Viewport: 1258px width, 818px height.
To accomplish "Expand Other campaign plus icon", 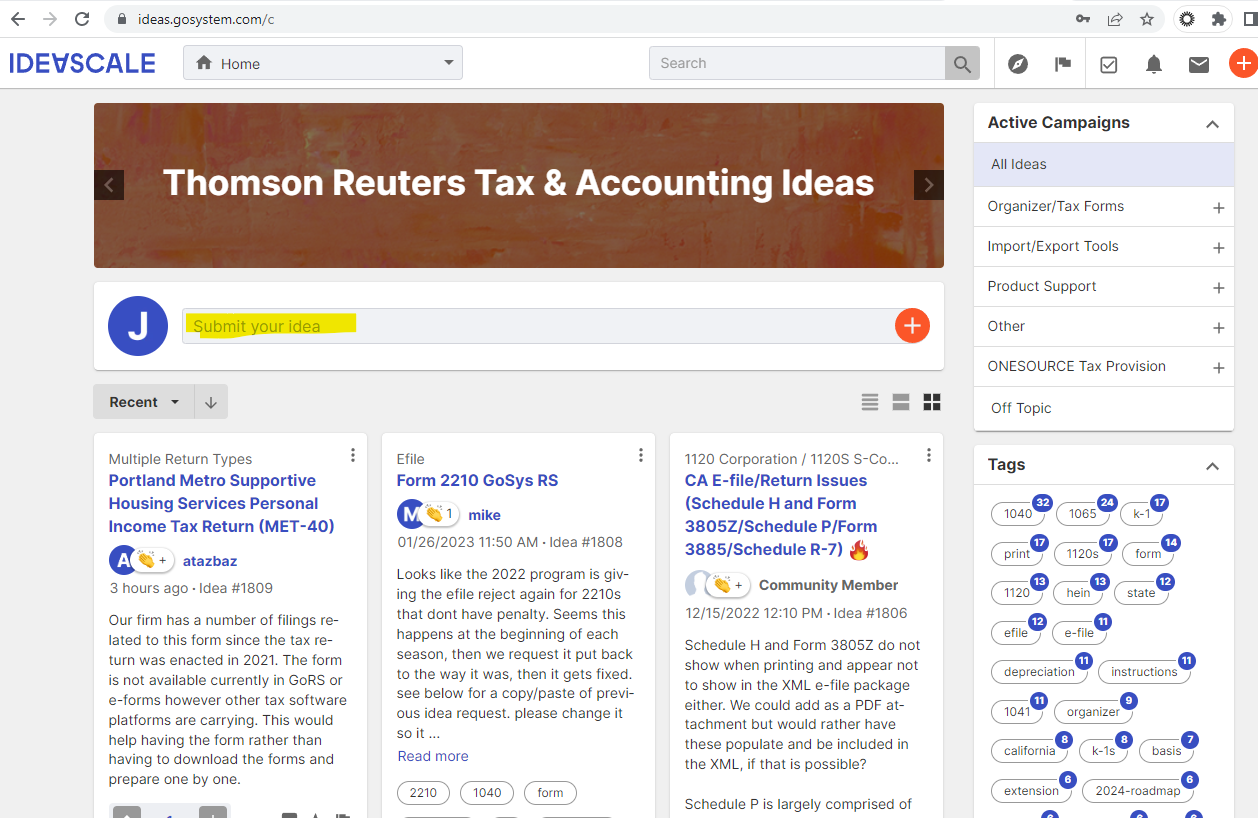I will point(1218,328).
